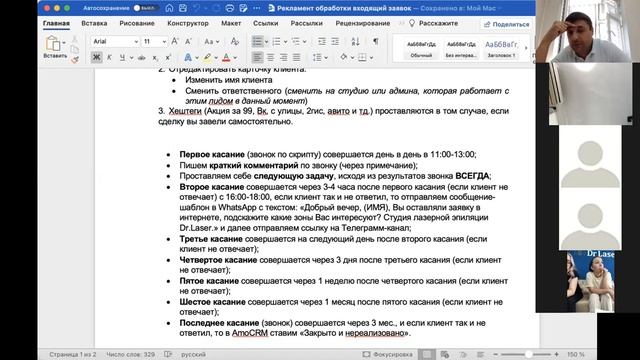Toggle superscript x² formatting
This screenshot has height=360, width=640.
tap(168, 58)
